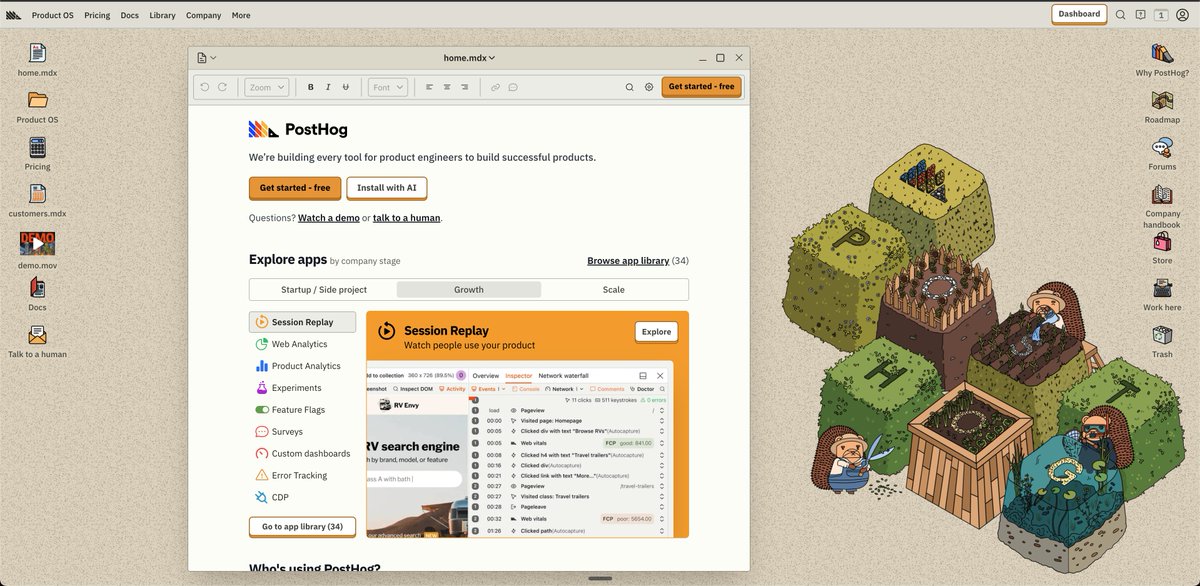Click the redo arrow in editor toolbar

(x=222, y=87)
